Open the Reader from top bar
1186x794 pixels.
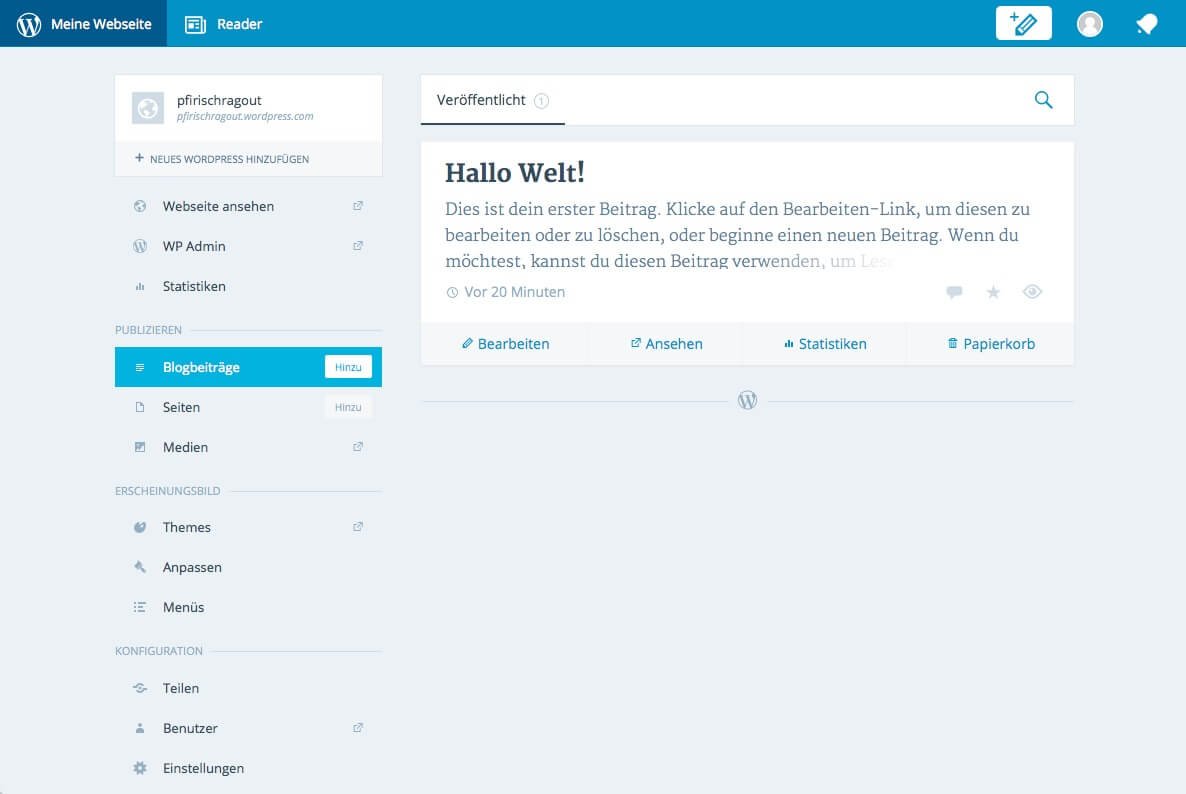pos(224,24)
